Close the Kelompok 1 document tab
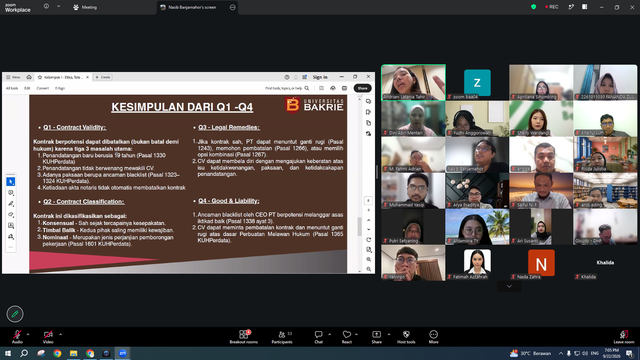Image resolution: width=640 pixels, height=360 pixels. click(87, 77)
